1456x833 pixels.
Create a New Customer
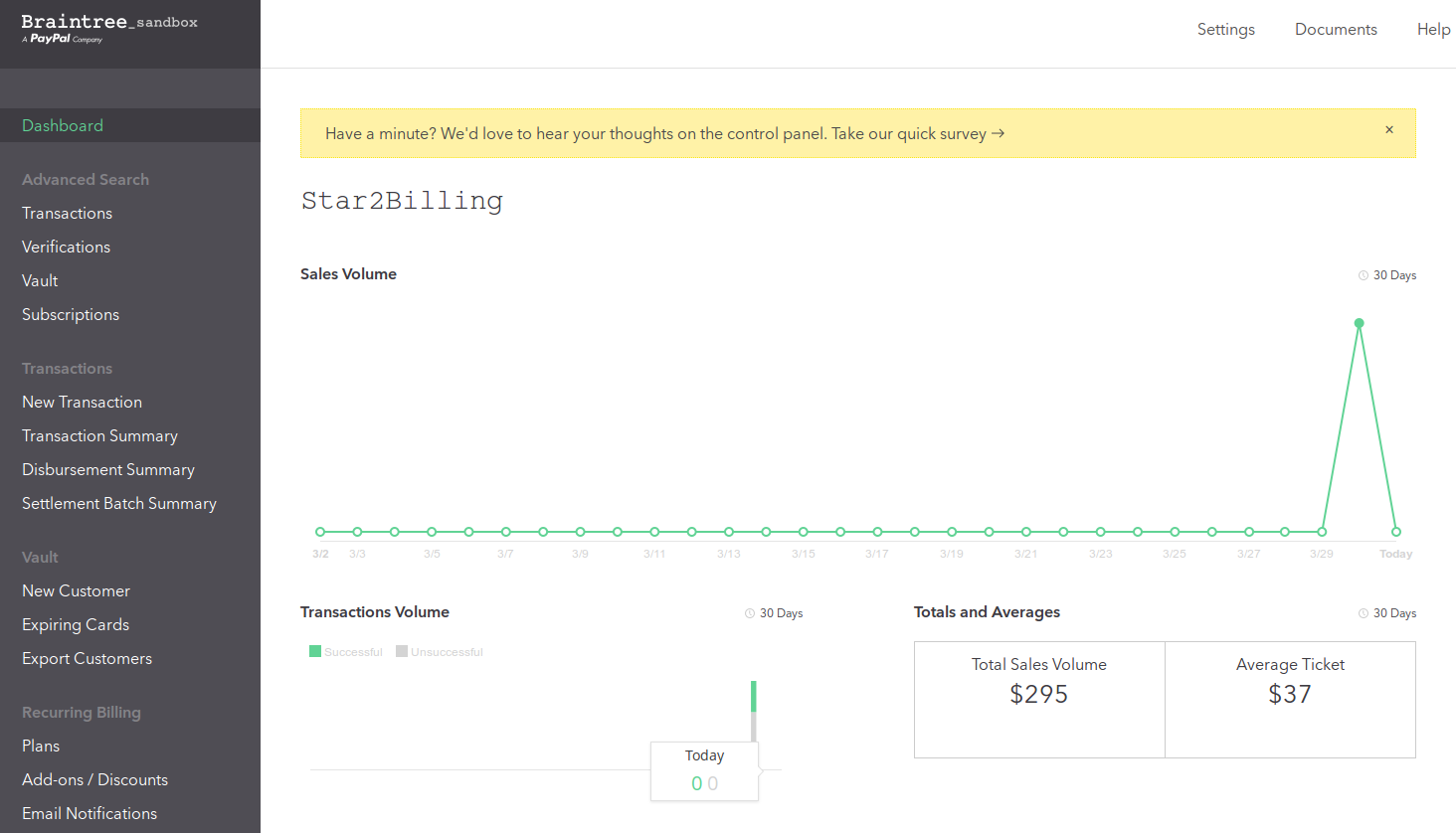tap(76, 590)
